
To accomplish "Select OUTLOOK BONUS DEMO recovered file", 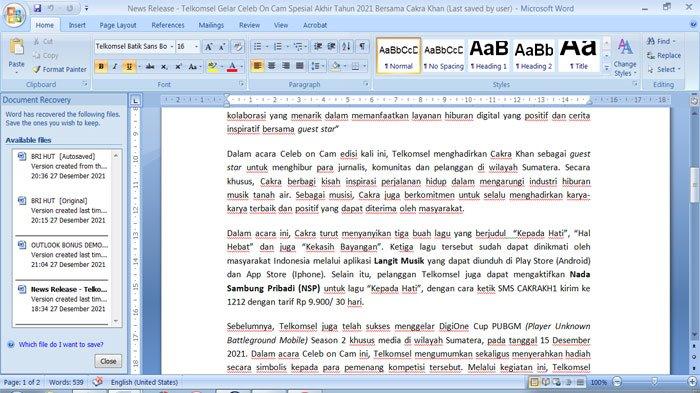I will click(62, 255).
